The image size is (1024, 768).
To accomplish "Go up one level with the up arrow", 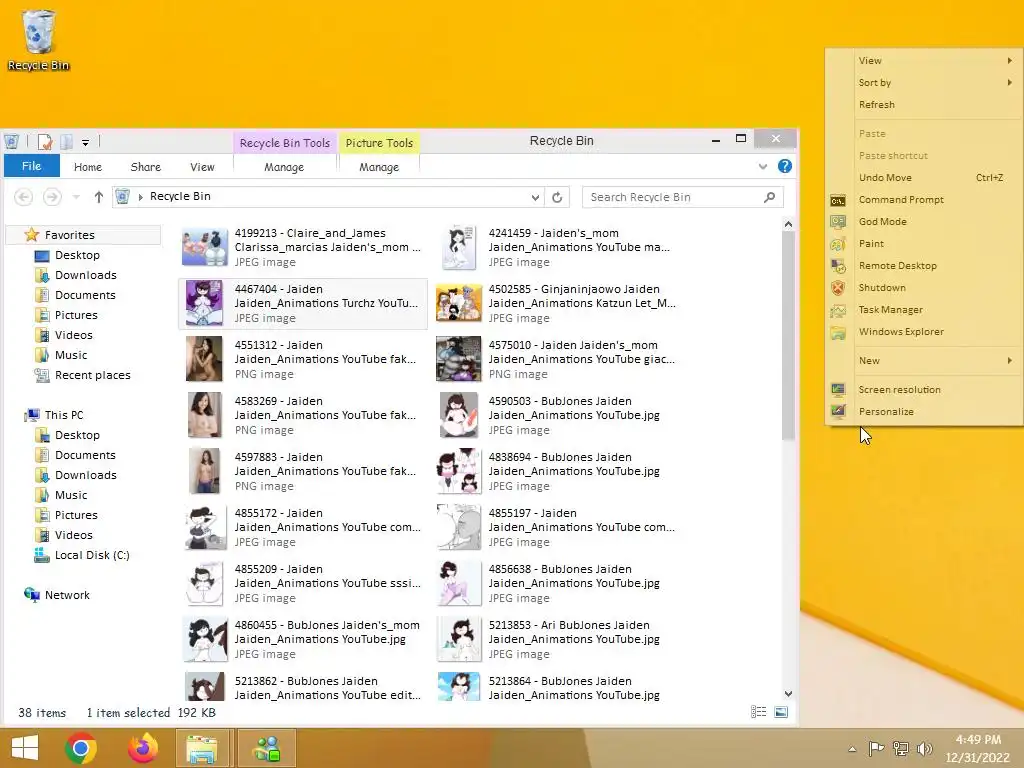I will [x=99, y=197].
